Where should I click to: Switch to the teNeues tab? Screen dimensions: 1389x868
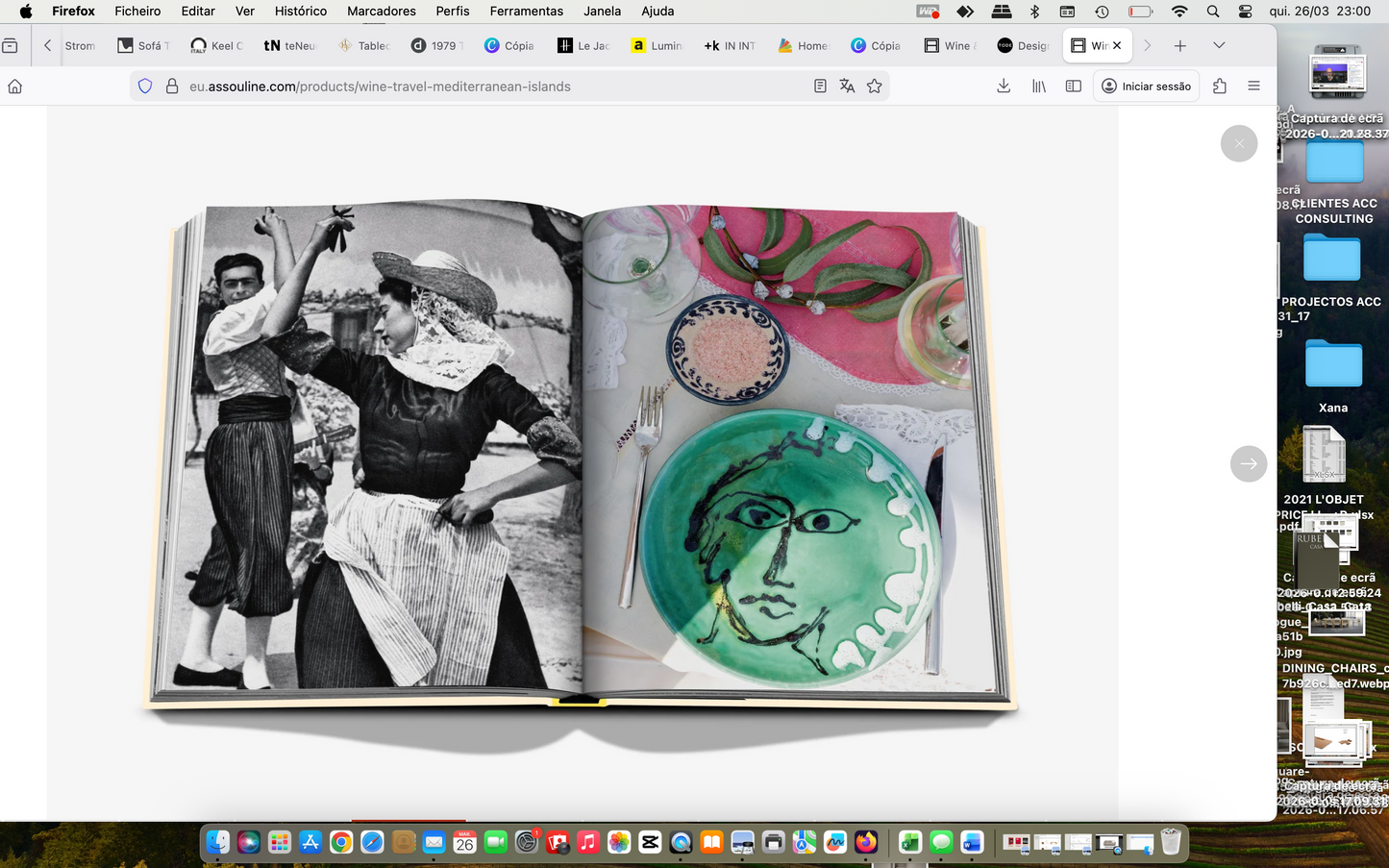coord(290,45)
